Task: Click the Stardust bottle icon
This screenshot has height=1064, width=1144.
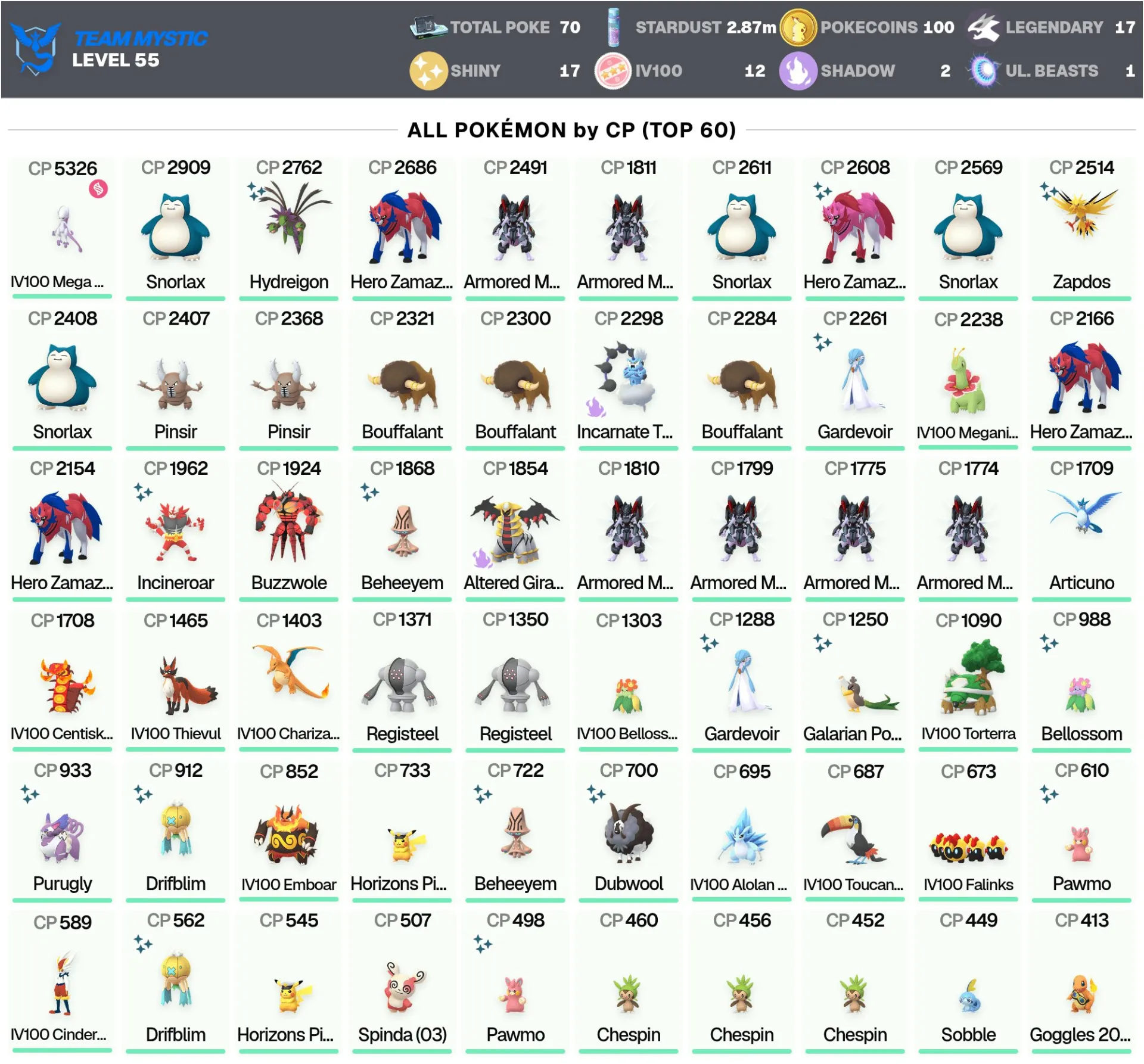Action: [x=613, y=27]
